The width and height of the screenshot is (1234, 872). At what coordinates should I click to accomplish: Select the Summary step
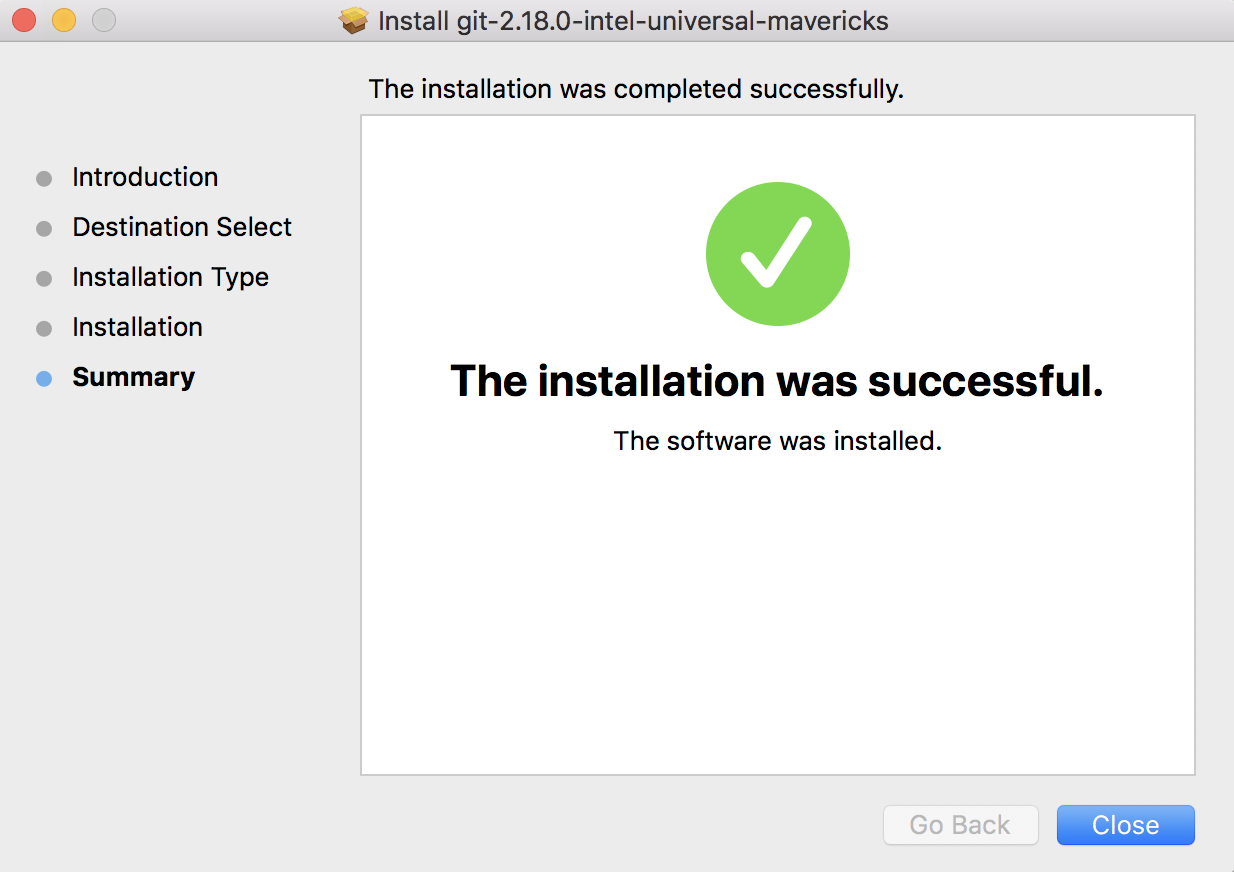(x=133, y=377)
